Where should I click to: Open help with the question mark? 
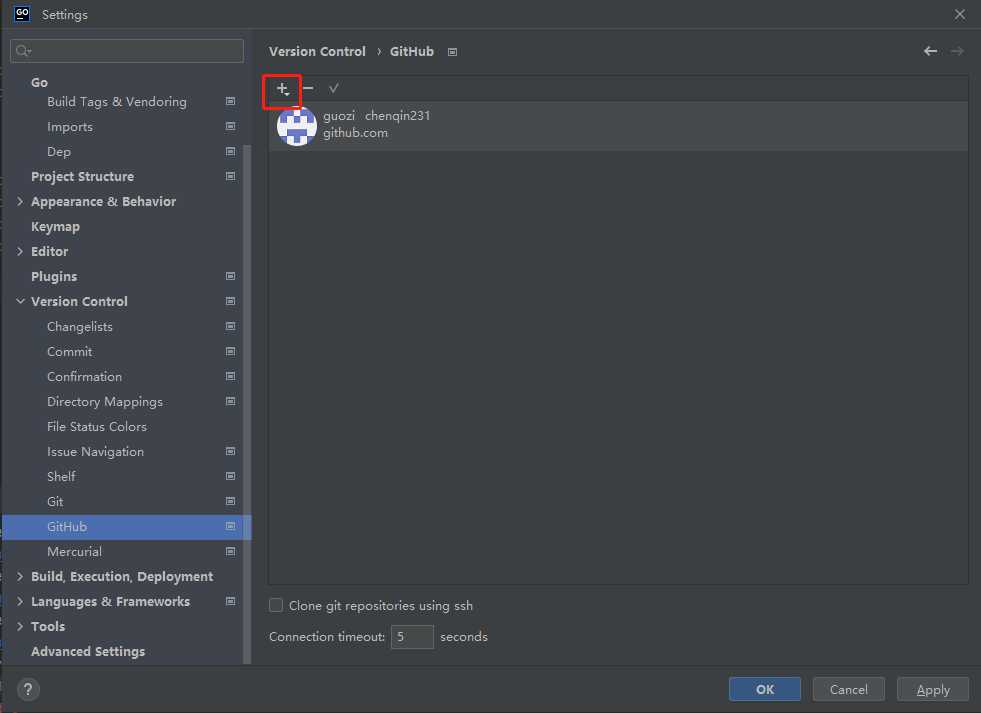tap(28, 689)
